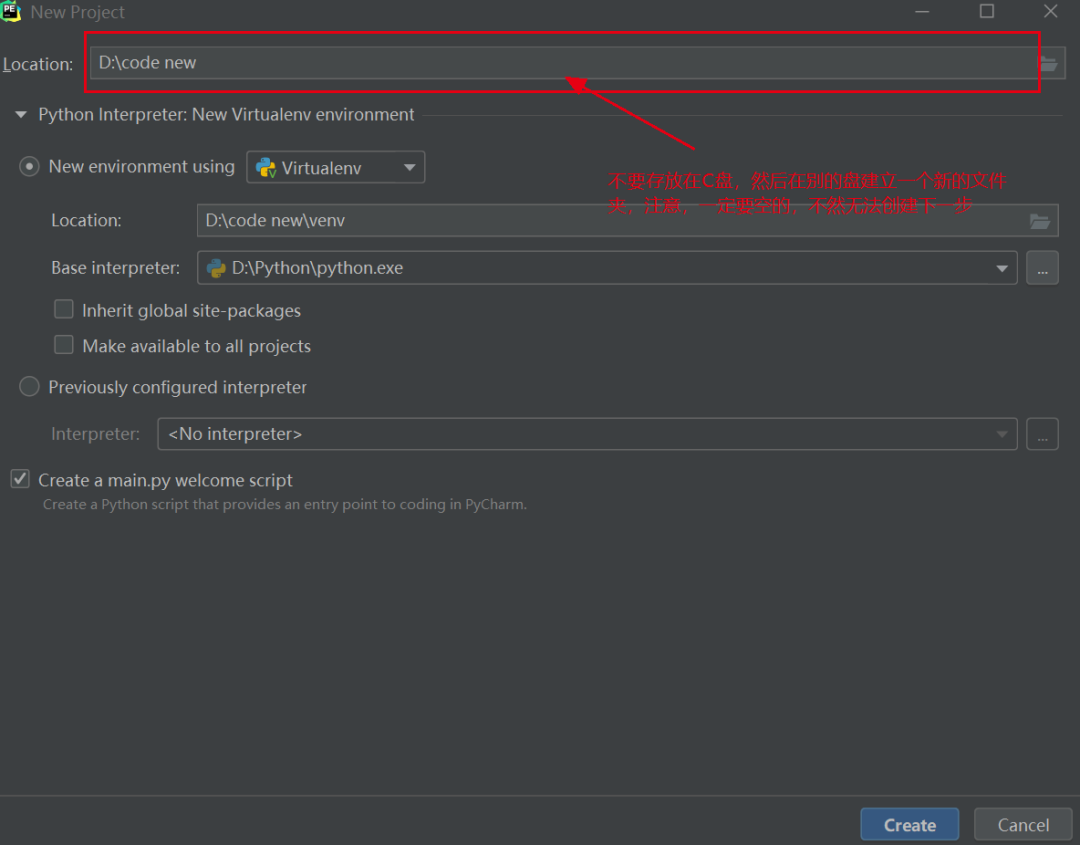Select Previously configured interpreter option
The width and height of the screenshot is (1080, 845).
pos(29,386)
